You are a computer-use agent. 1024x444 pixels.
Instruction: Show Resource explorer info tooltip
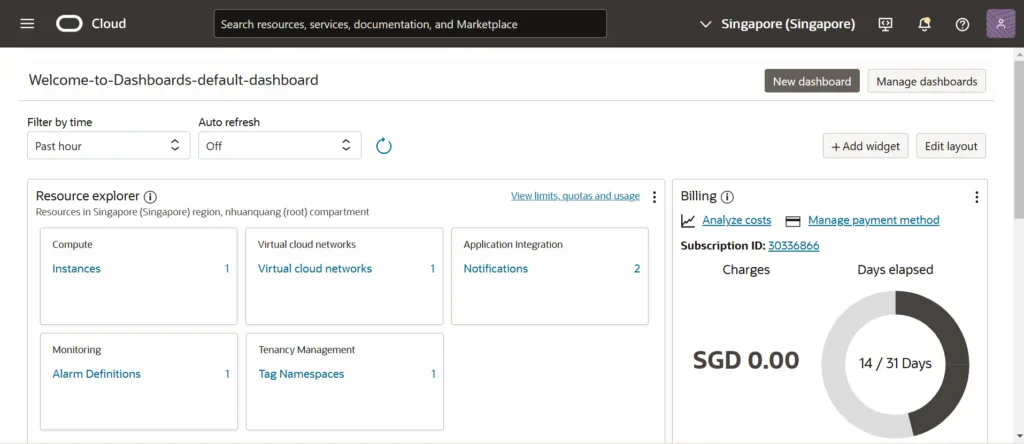click(x=150, y=197)
